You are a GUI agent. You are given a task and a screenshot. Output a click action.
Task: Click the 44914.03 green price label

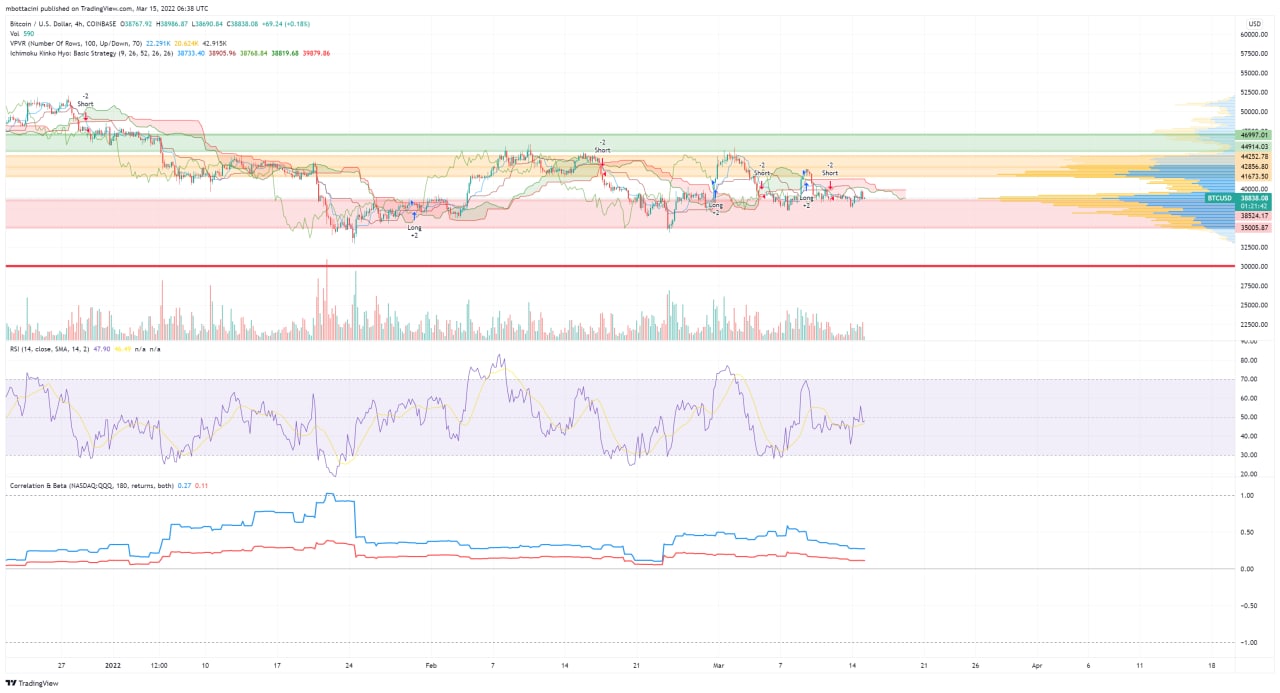1254,146
